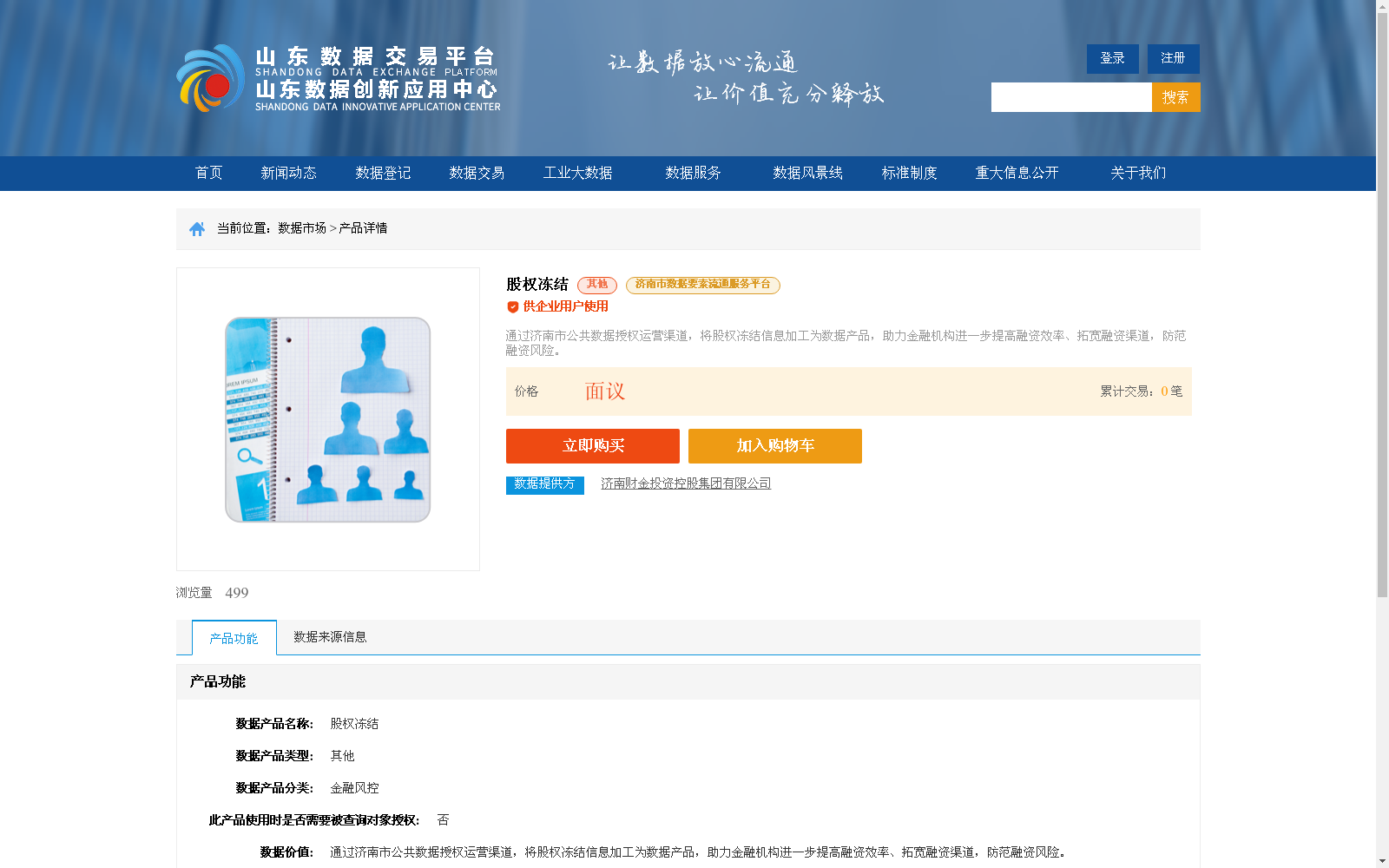Open the 首页 menu item
1389x868 pixels.
[208, 173]
